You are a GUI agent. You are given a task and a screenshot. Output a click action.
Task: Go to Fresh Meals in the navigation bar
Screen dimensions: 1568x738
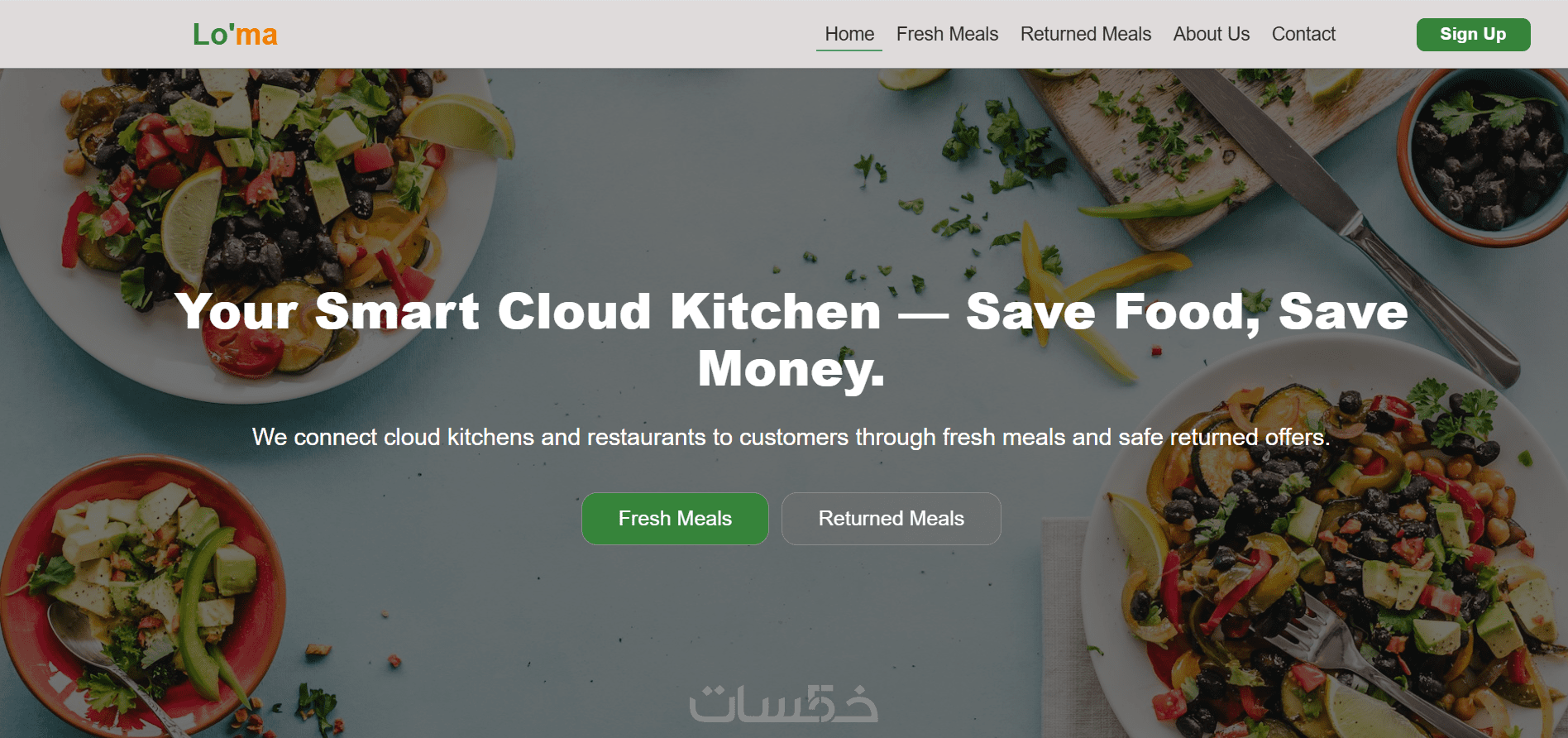pos(947,34)
